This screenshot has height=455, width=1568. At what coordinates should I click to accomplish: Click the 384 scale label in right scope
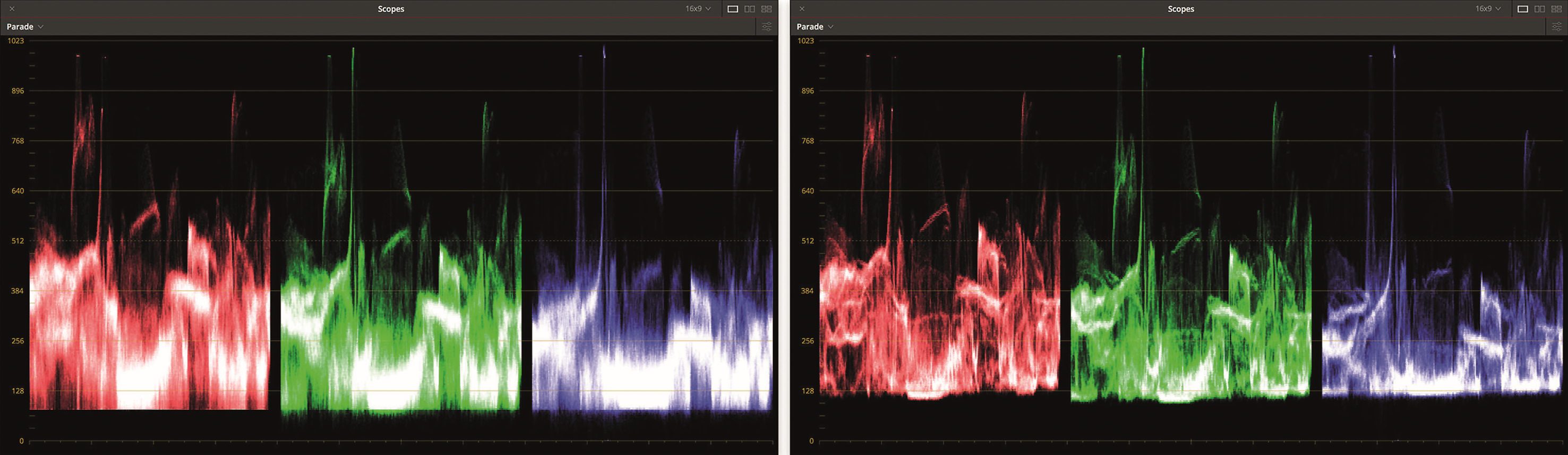click(808, 291)
